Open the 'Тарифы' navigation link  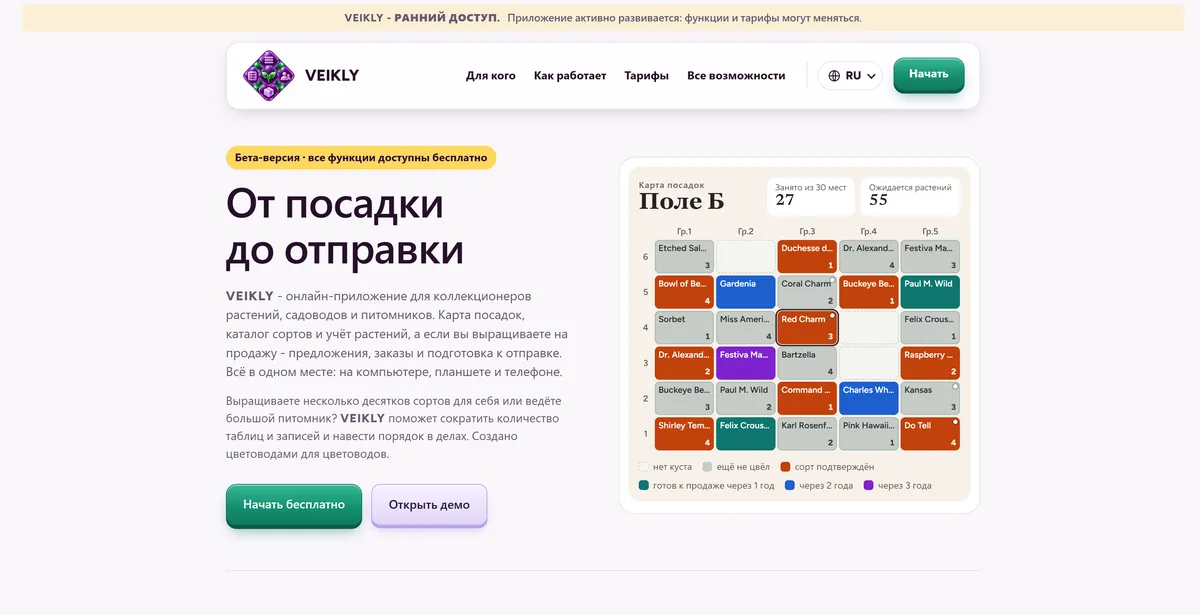coord(647,75)
